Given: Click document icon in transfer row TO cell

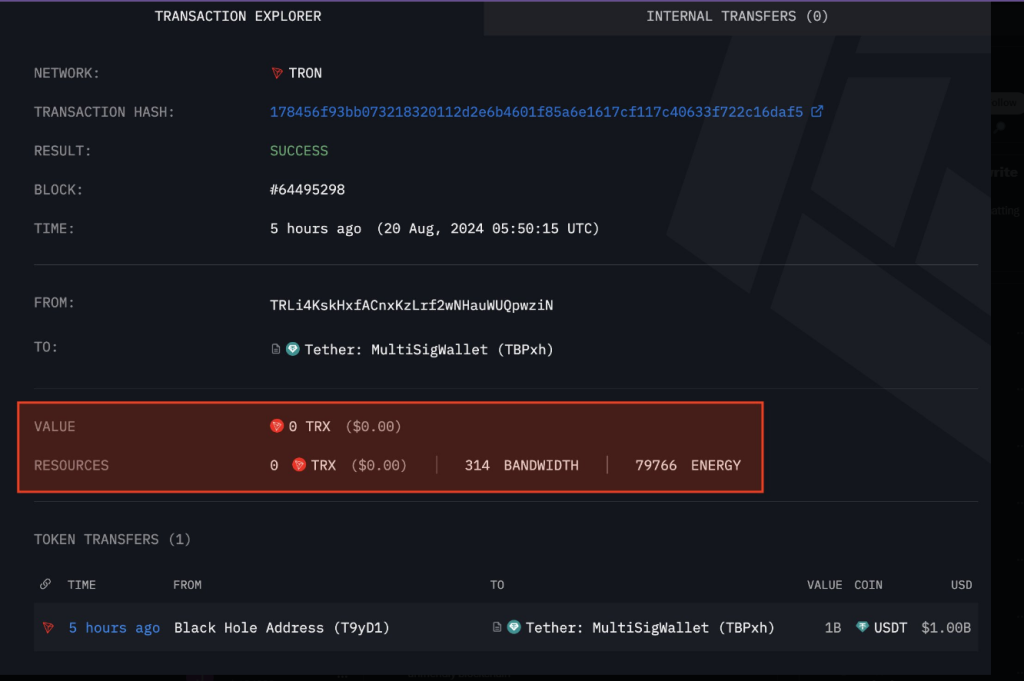Looking at the screenshot, I should tap(497, 627).
